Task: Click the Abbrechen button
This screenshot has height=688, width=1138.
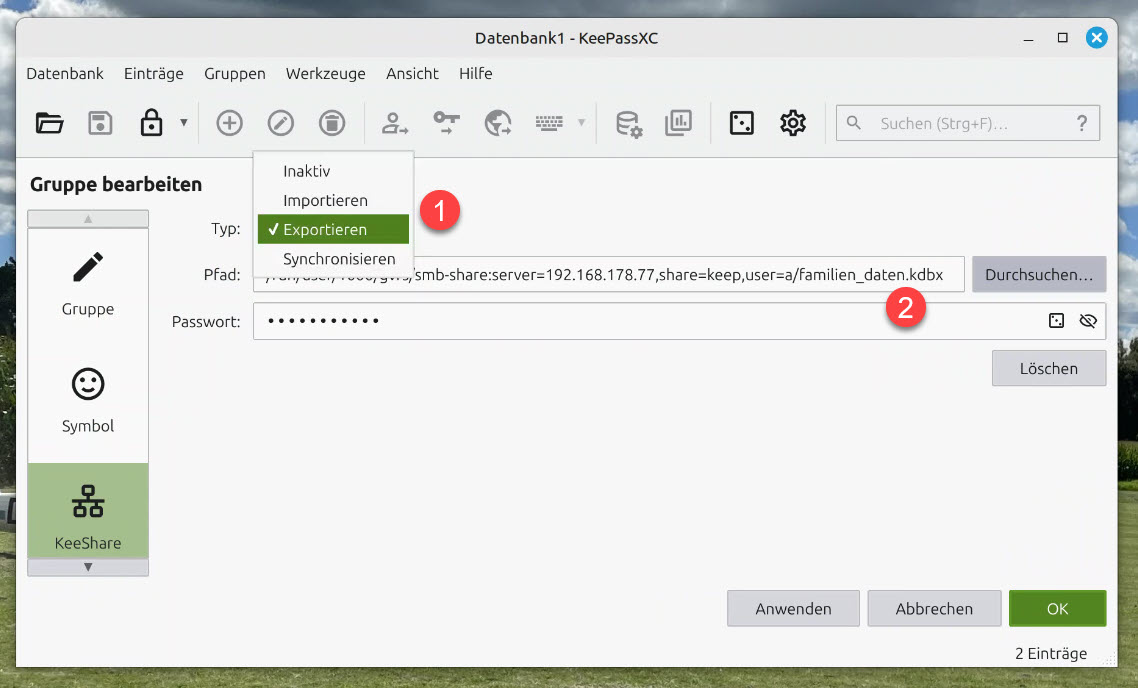Action: tap(934, 608)
